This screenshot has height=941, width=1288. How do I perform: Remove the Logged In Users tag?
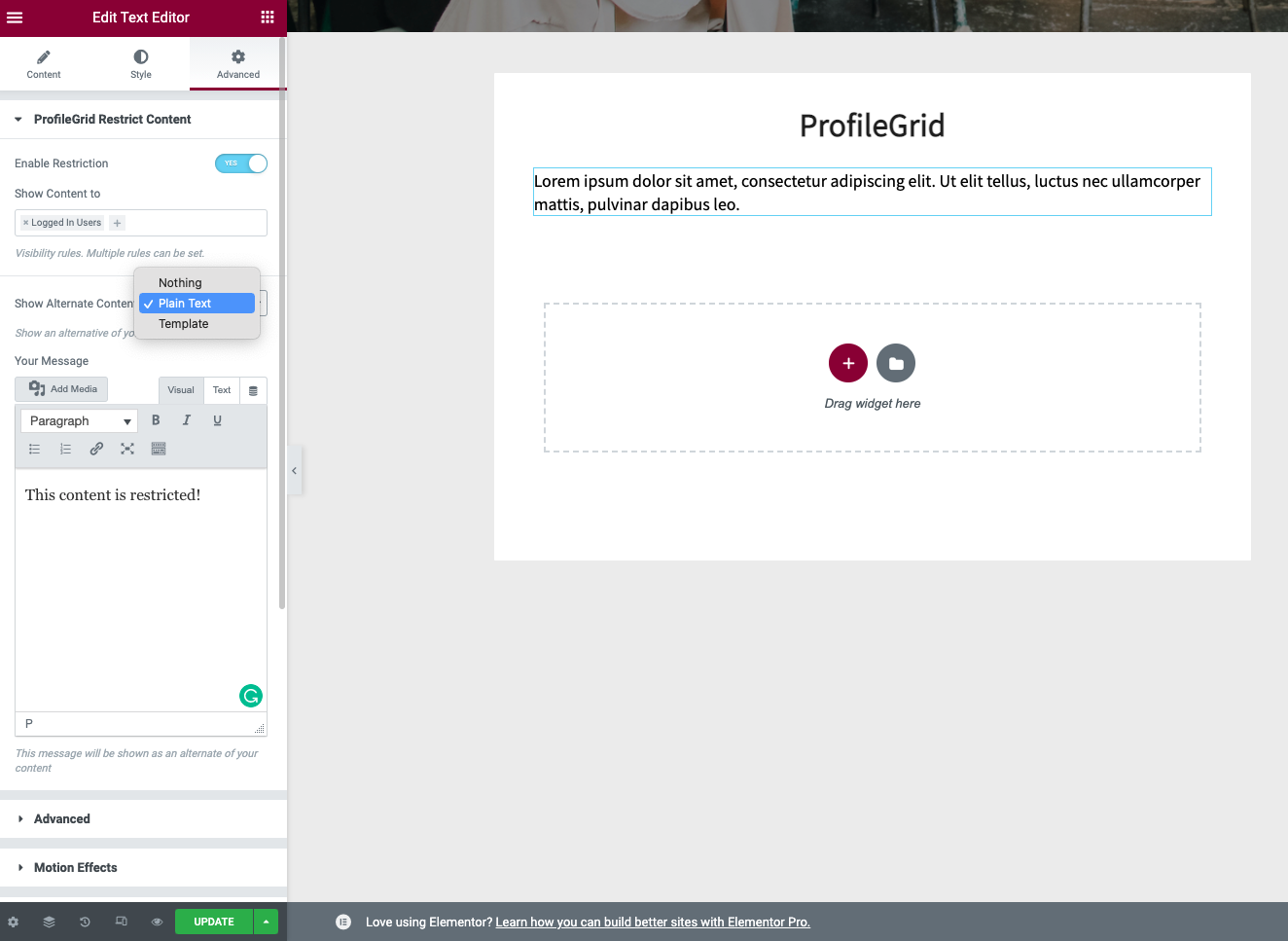26,223
